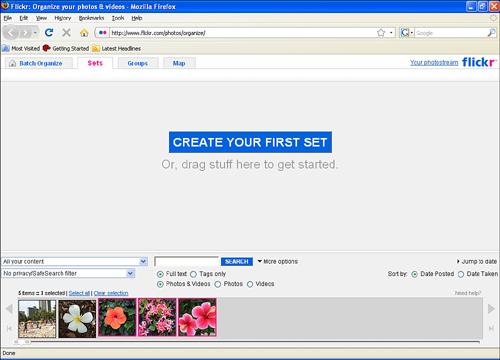Viewport: 500px width, 360px height.
Task: Expand the All your content dropdown
Action: tap(75, 261)
